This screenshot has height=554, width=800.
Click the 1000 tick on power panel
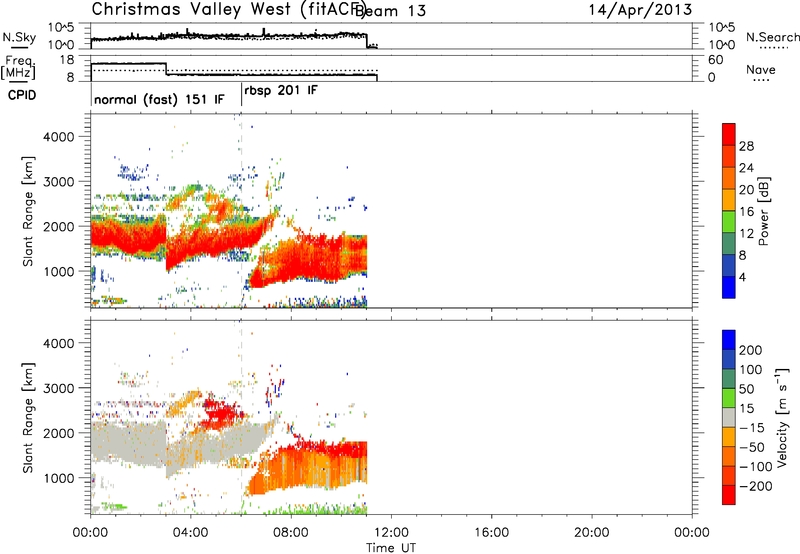(x=58, y=271)
